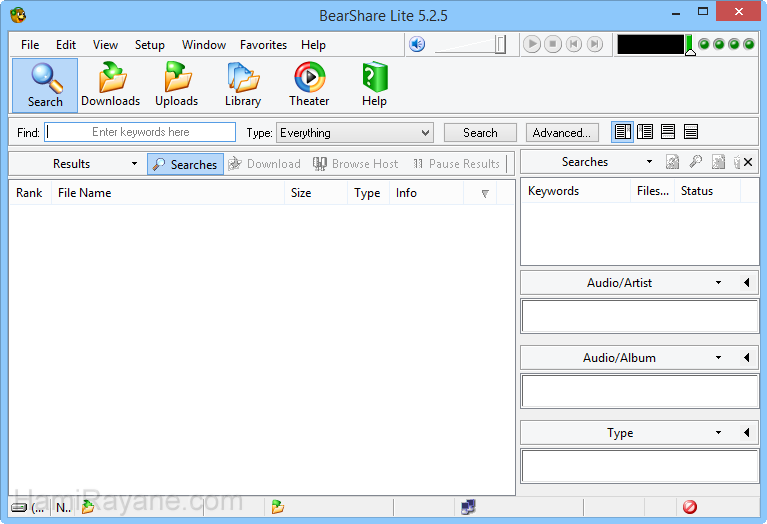Click the drive icon in the status bar
Image resolution: width=767 pixels, height=524 pixels.
tap(19, 507)
